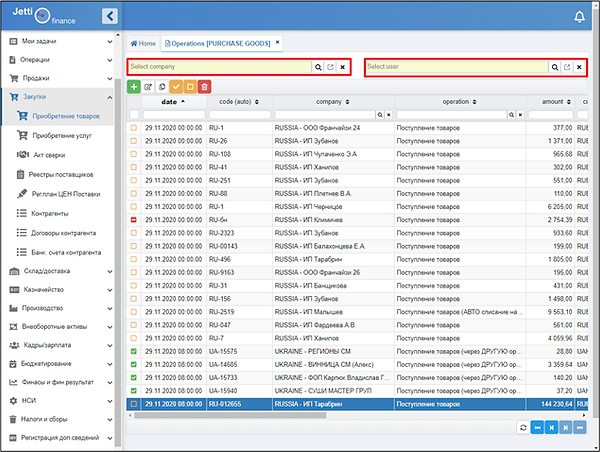Screen dimensions: 600x452
Task: Copy the selected document
Action: point(162,87)
